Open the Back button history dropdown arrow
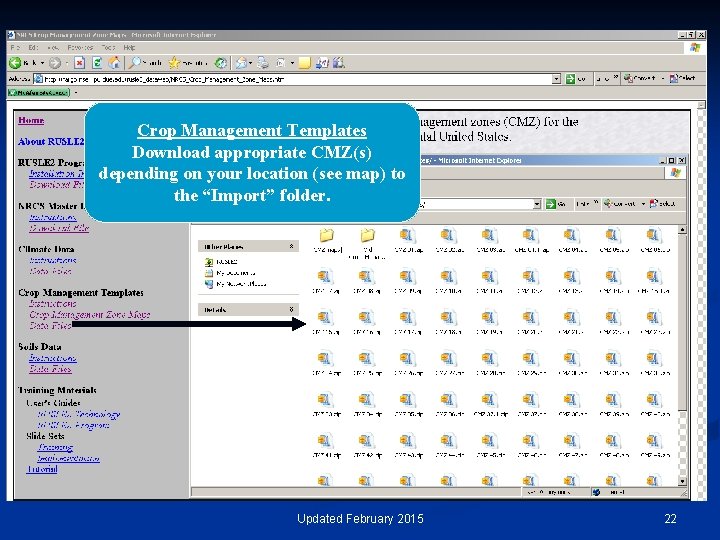The image size is (720, 540). 42,63
